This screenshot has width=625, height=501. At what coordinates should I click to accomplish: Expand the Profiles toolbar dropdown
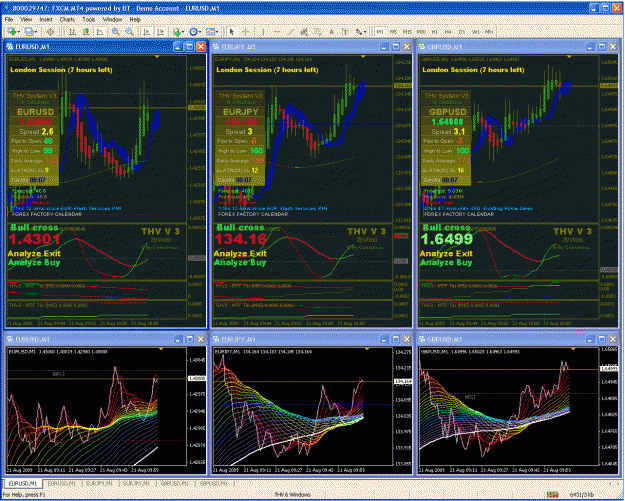(36, 32)
